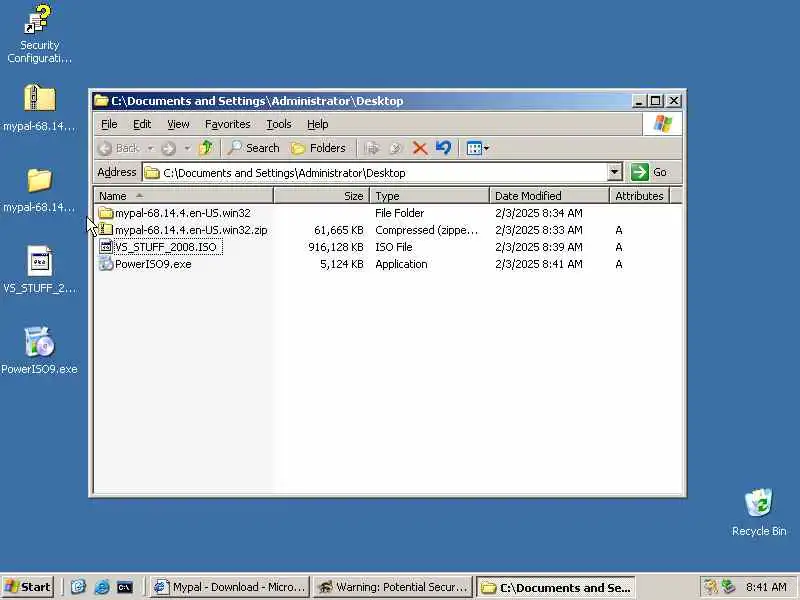The image size is (800, 600).
Task: Select mypal-68.14.4.en-US.win32.zip in file list
Action: click(191, 230)
